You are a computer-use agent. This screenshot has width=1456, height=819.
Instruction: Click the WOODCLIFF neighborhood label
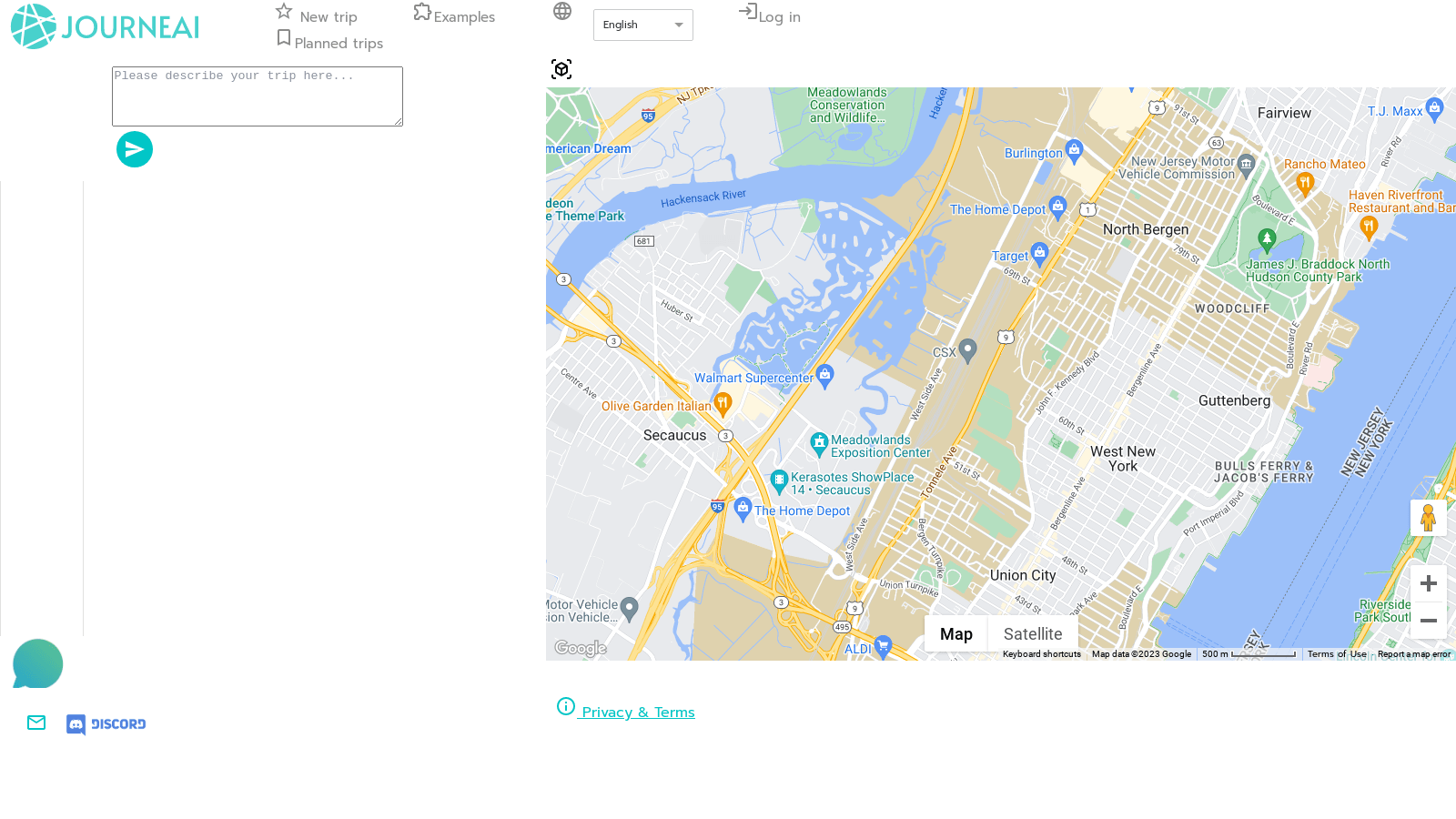pos(1232,309)
